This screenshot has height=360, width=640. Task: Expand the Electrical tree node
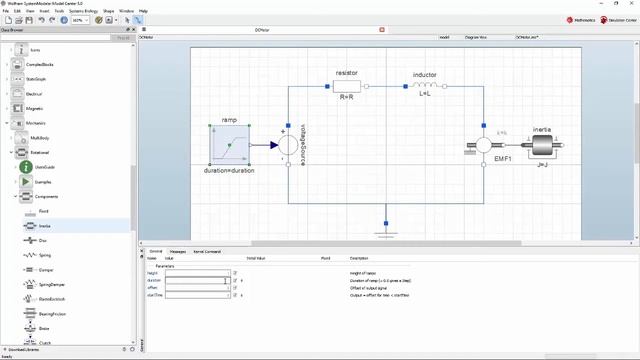(x=7, y=94)
